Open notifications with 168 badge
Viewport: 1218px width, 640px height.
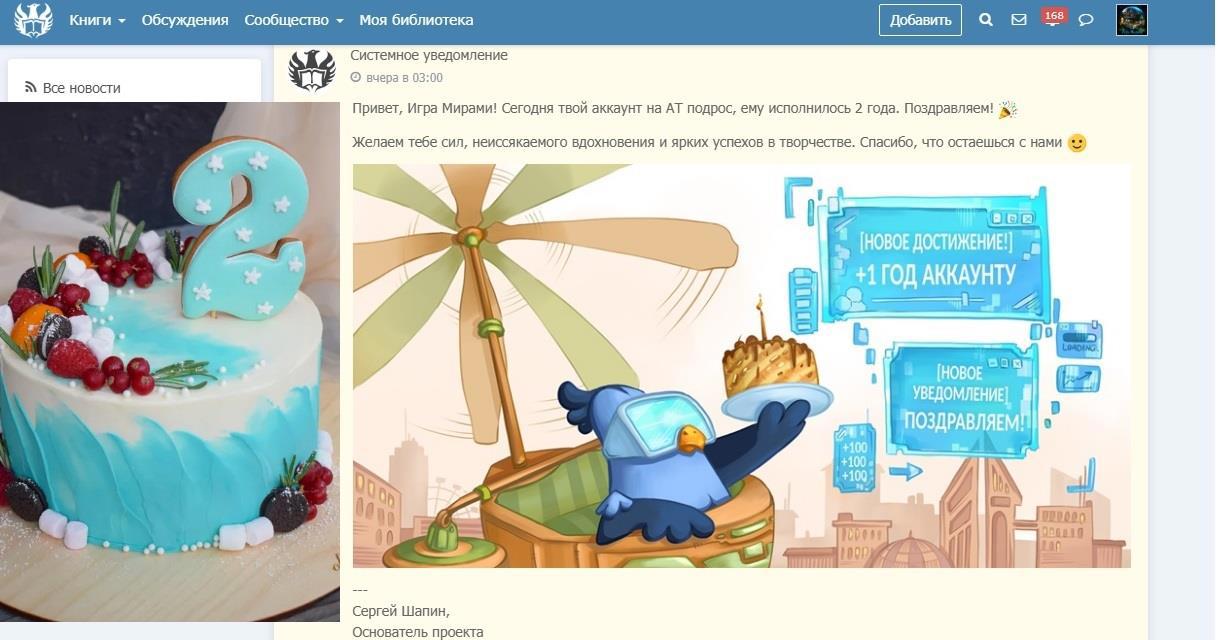click(x=1053, y=18)
